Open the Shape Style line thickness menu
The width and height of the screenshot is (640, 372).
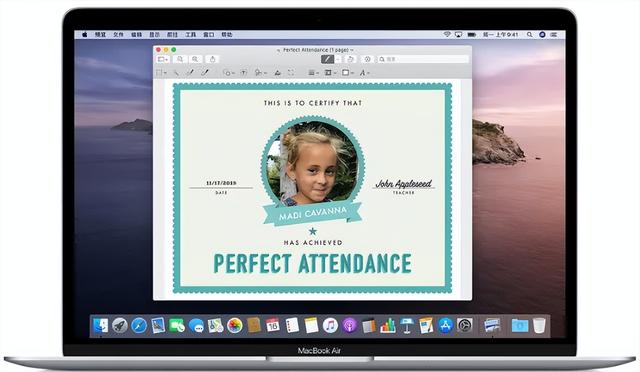click(x=313, y=73)
